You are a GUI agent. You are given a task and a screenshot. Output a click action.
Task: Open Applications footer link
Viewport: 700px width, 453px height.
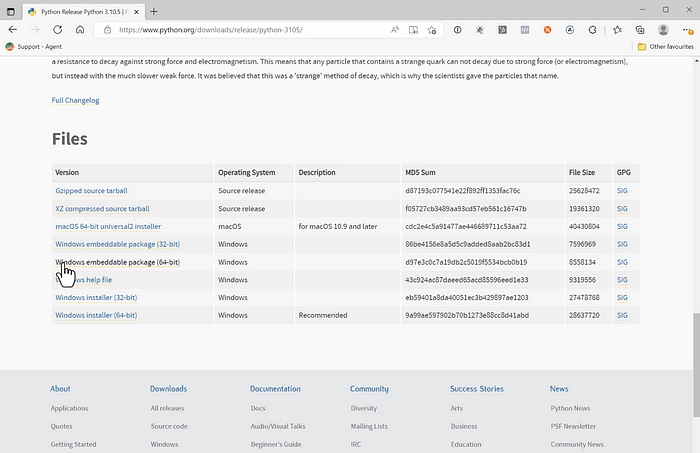coord(69,408)
